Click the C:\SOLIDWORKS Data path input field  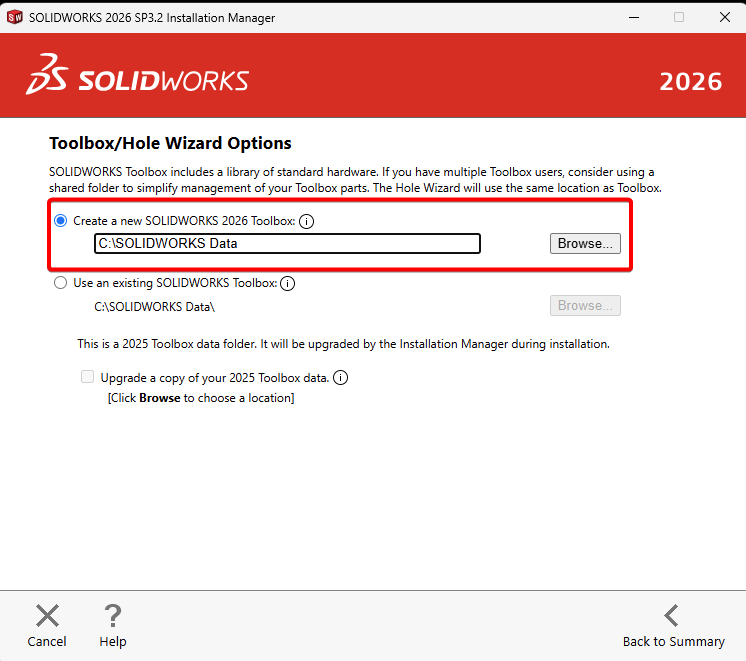click(287, 244)
